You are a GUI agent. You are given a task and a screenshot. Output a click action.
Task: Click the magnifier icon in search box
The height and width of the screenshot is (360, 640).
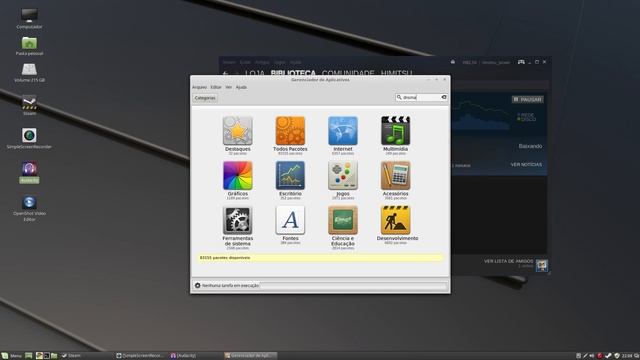click(x=399, y=97)
